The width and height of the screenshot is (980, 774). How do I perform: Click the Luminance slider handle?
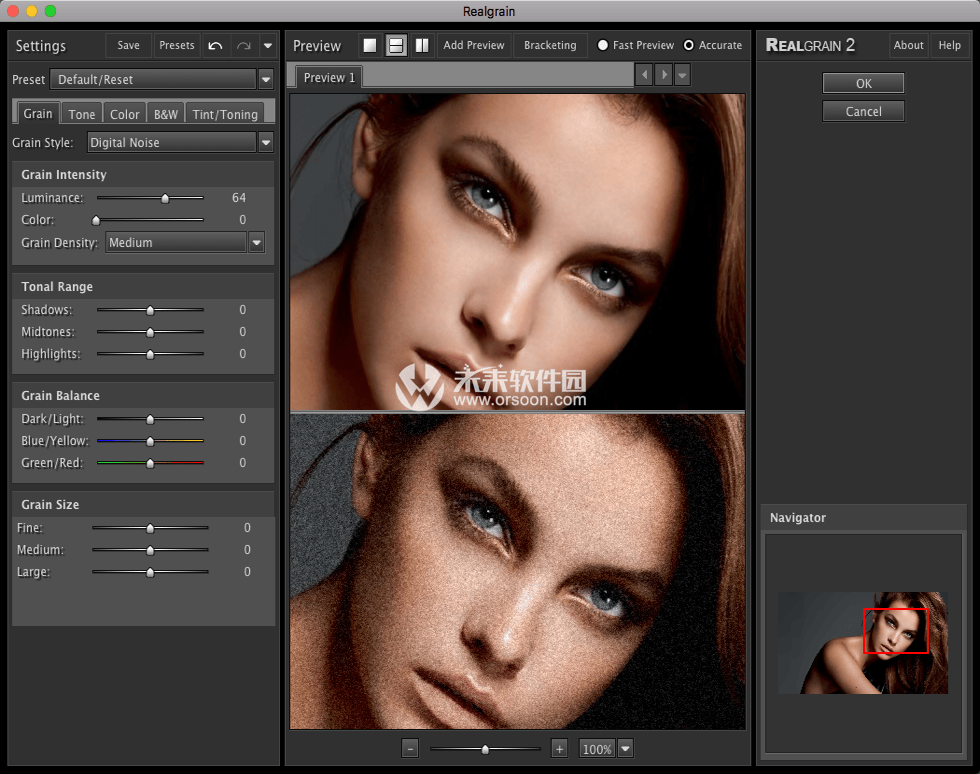pyautogui.click(x=165, y=198)
